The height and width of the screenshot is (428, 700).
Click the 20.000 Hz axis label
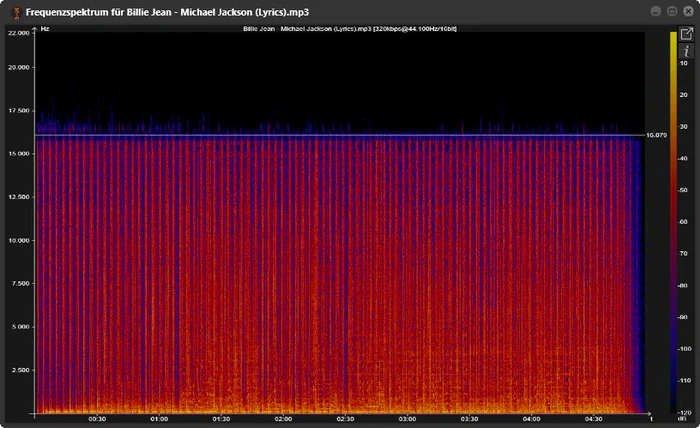point(19,67)
